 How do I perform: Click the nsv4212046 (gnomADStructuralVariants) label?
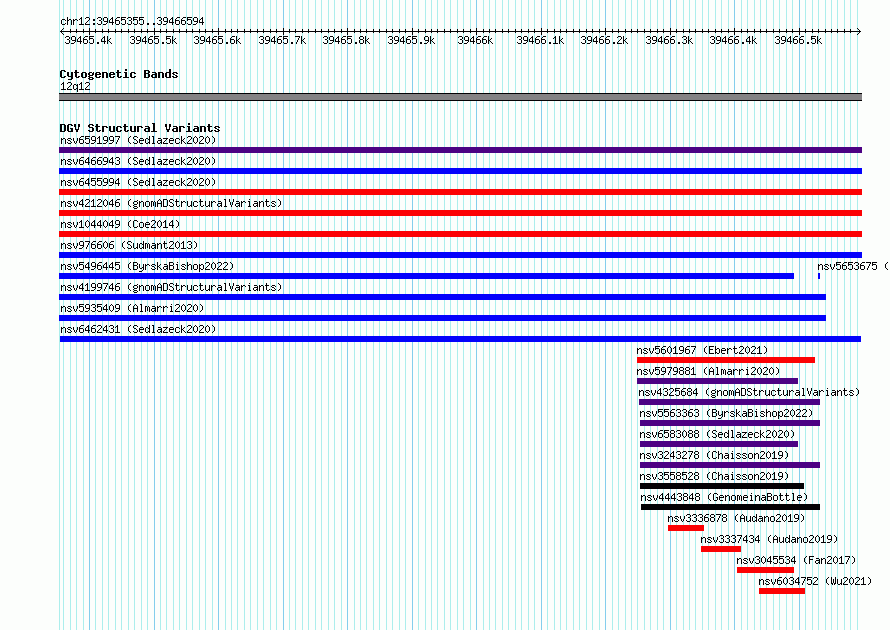171,203
